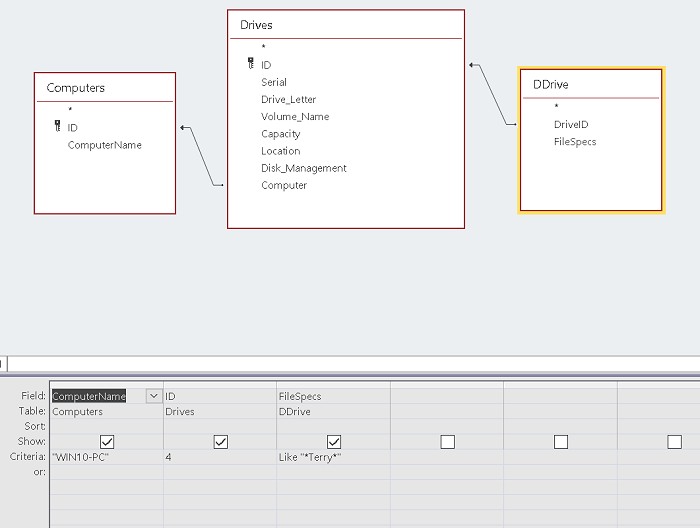The width and height of the screenshot is (700, 528).
Task: Select the Drive_Letter field
Action: point(288,99)
